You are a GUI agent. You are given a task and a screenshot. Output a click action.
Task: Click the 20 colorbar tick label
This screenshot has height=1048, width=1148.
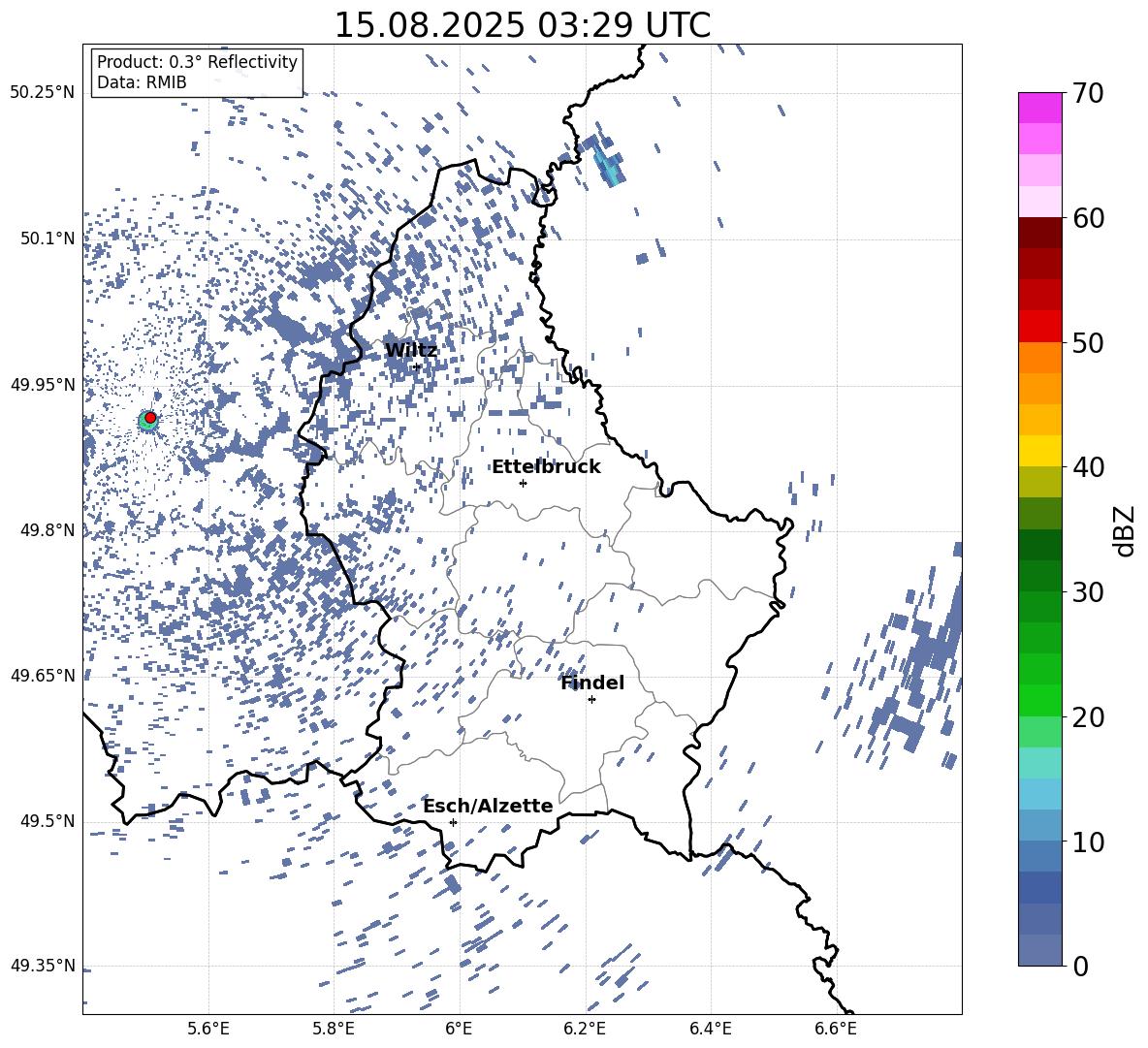pos(1088,716)
